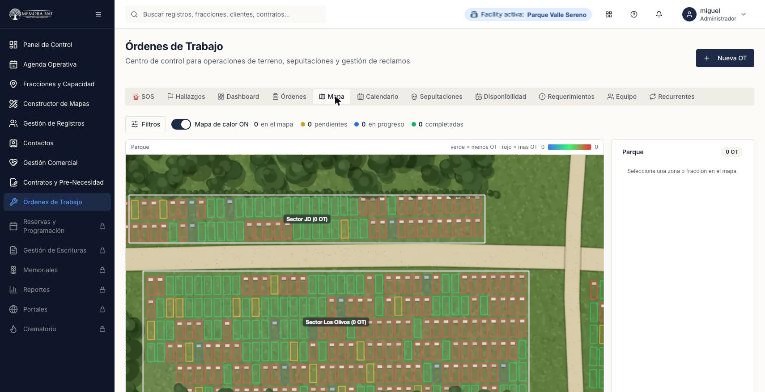
Task: Click lock icon beside Gestión de Escrituras
Action: [x=102, y=250]
